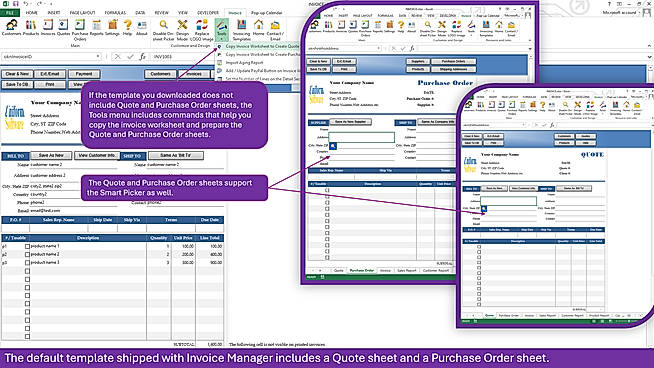The image size is (654, 368).
Task: Switch to the FORMULAS ribbon tab
Action: coord(115,13)
